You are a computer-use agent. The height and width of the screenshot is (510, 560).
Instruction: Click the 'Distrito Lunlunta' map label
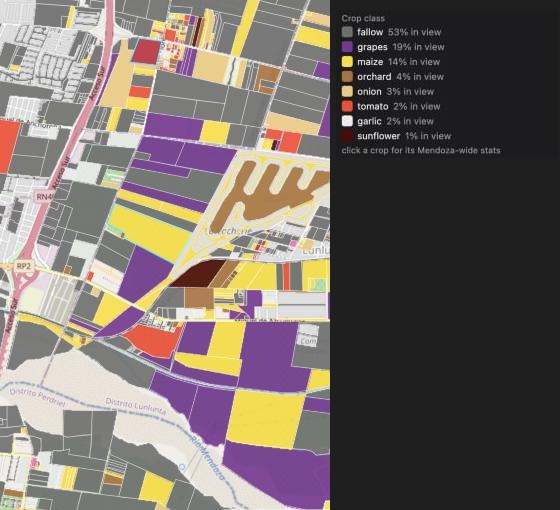coord(135,406)
